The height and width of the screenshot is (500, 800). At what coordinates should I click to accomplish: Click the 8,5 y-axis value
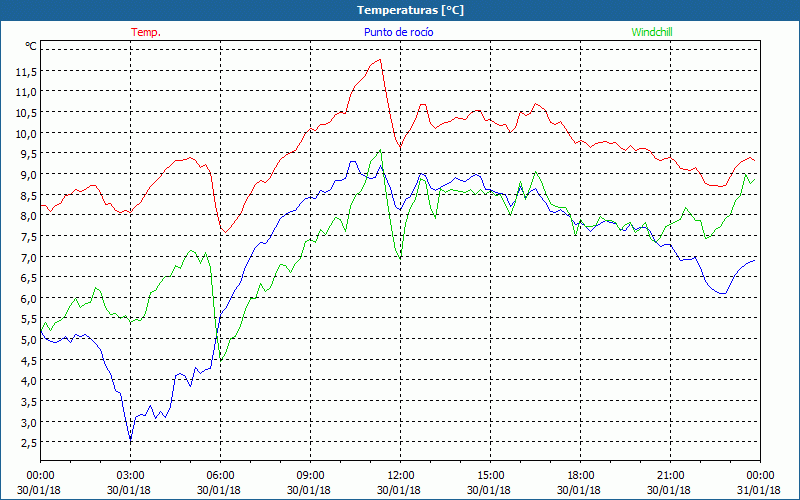tap(29, 196)
